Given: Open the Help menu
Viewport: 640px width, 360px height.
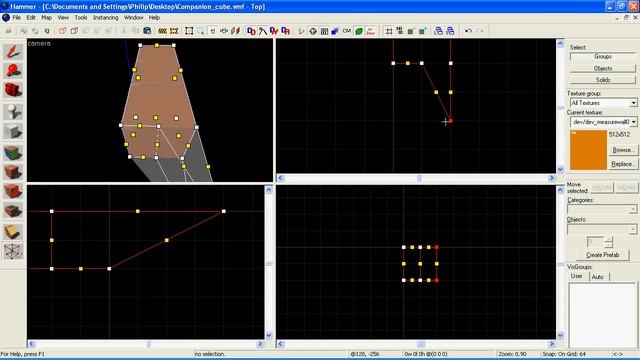Looking at the screenshot, I should [x=154, y=18].
